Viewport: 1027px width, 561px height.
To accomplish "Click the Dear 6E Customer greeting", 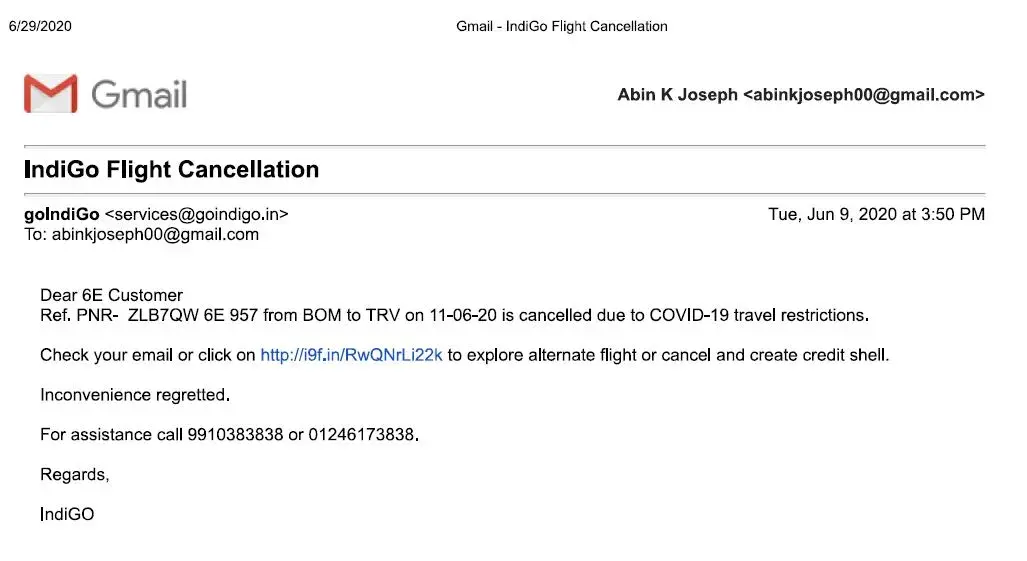I will (x=111, y=295).
